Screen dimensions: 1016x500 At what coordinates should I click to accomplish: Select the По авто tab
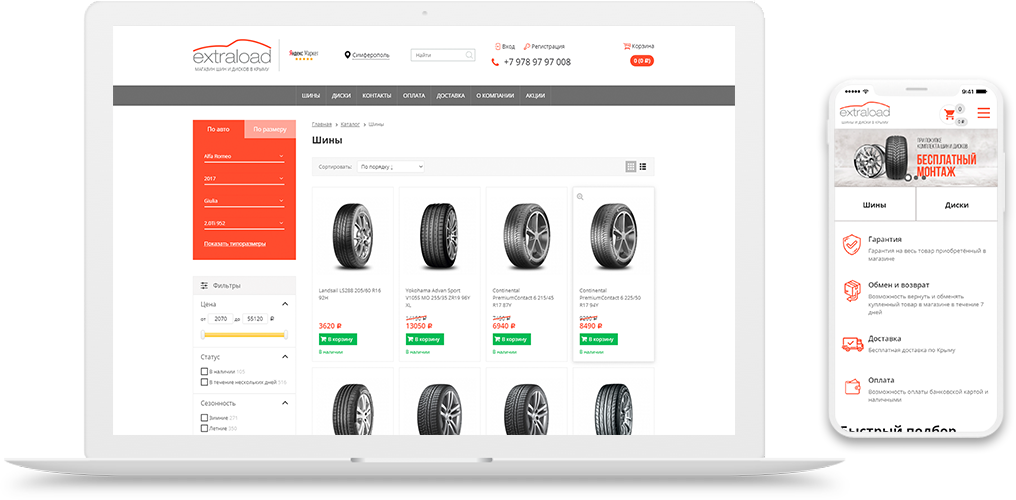pyautogui.click(x=218, y=129)
